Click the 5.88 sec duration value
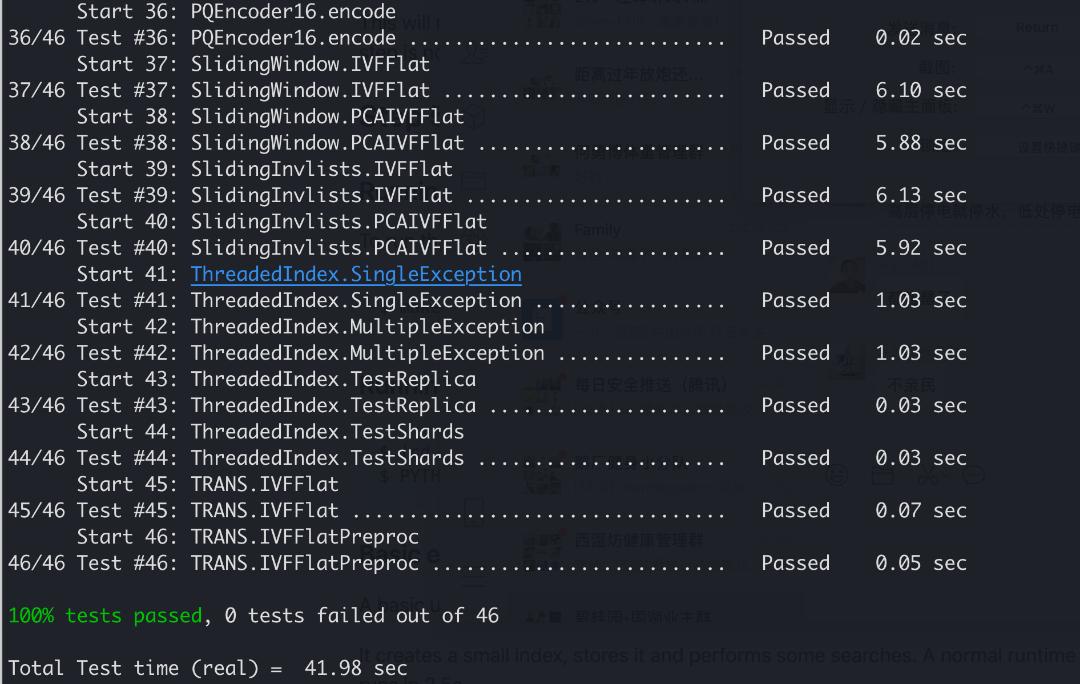1080x684 pixels. coord(921,143)
